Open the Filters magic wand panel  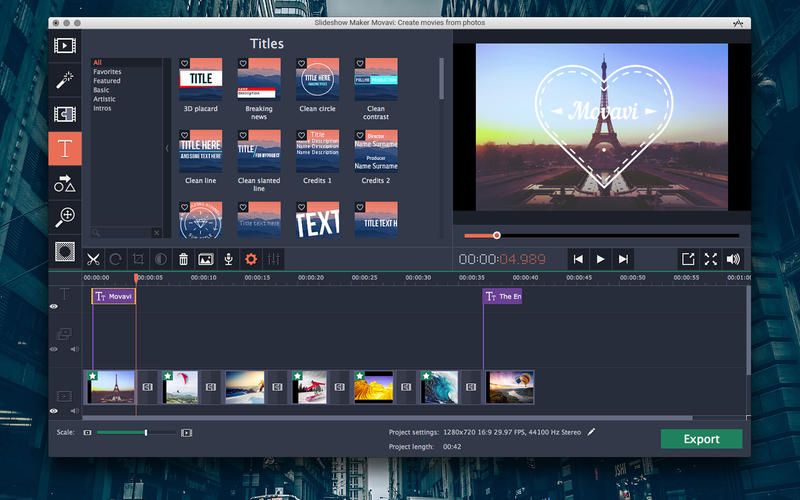pyautogui.click(x=65, y=79)
